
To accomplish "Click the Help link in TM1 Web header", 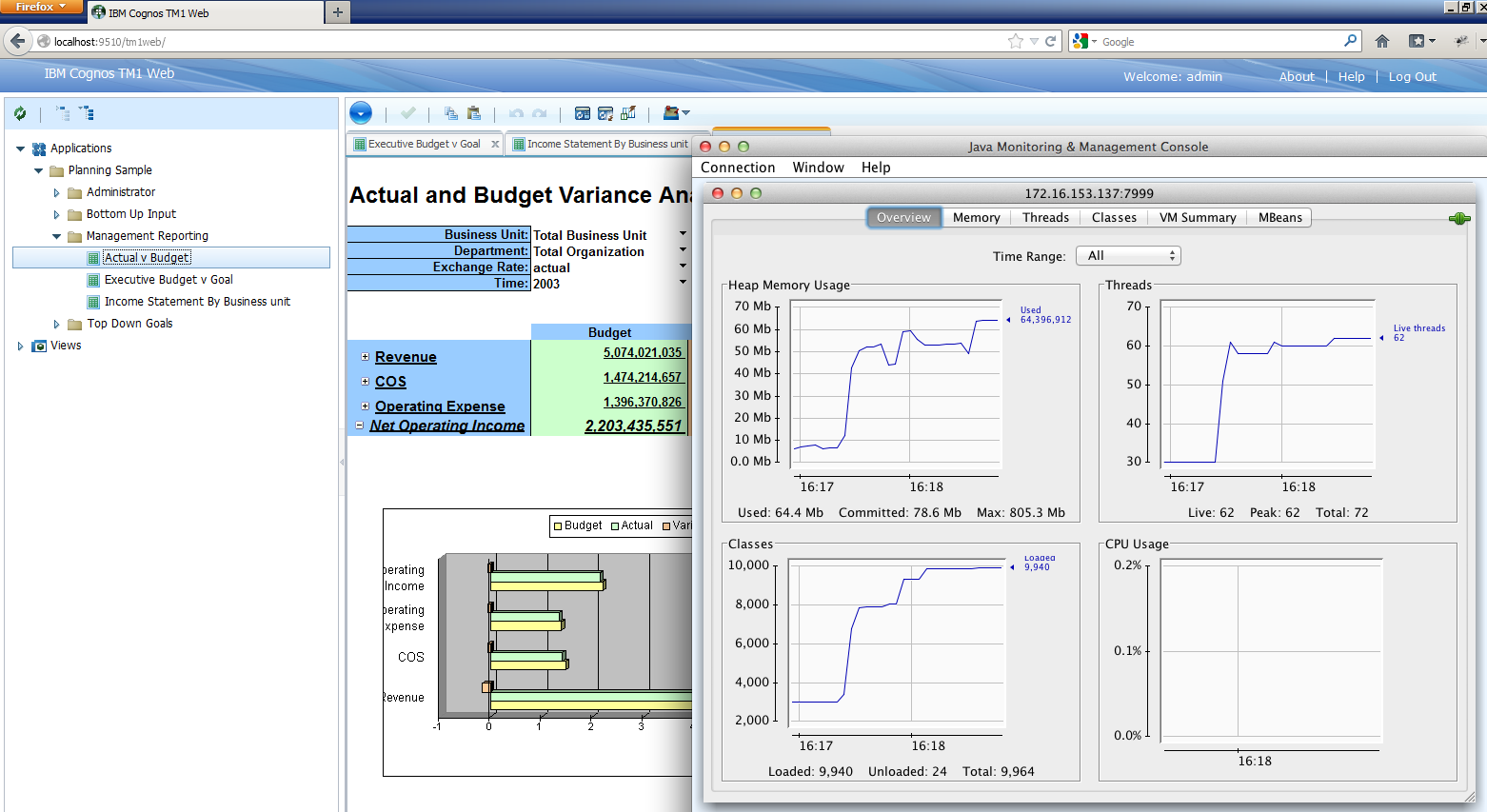I will coord(1351,77).
